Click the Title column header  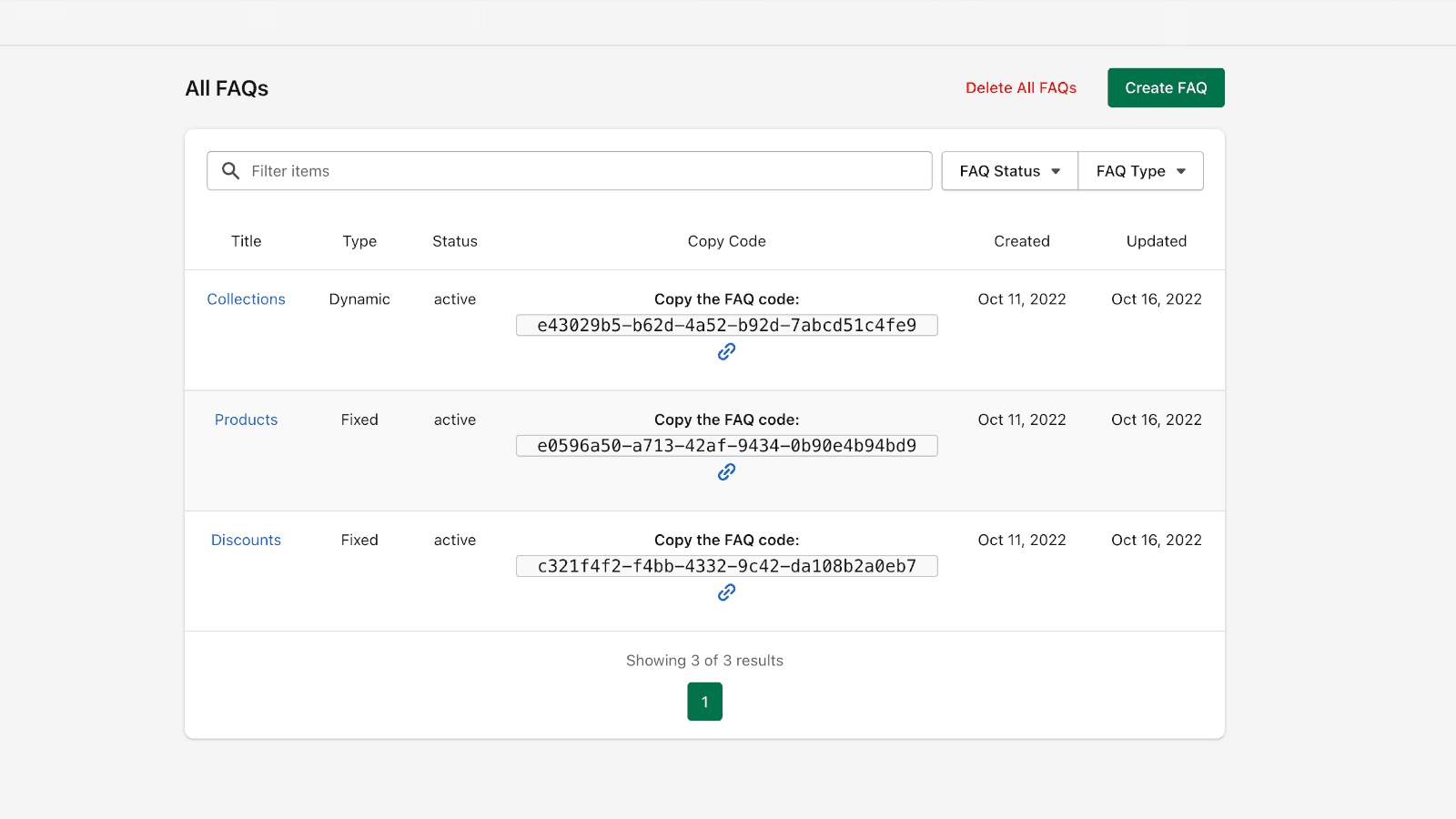pos(246,241)
